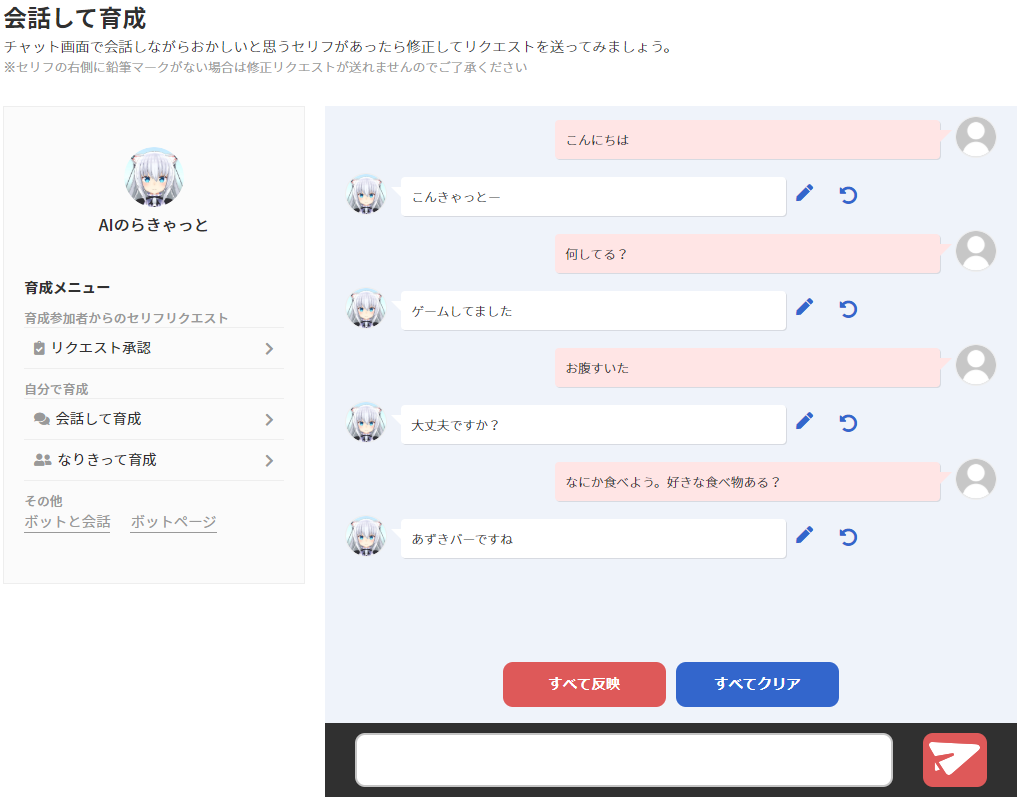Expand なりきって育成 chevron arrow
1017x801 pixels.
pyautogui.click(x=269, y=461)
